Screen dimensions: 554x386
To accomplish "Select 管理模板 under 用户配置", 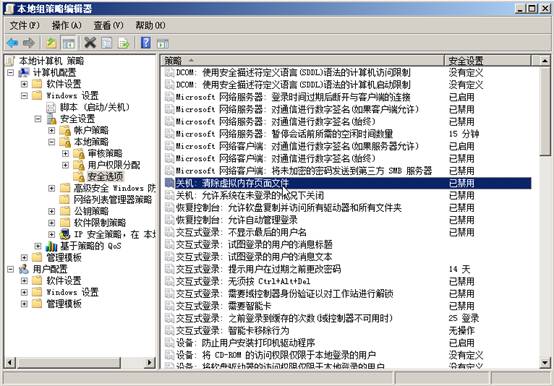I will coord(64,304).
